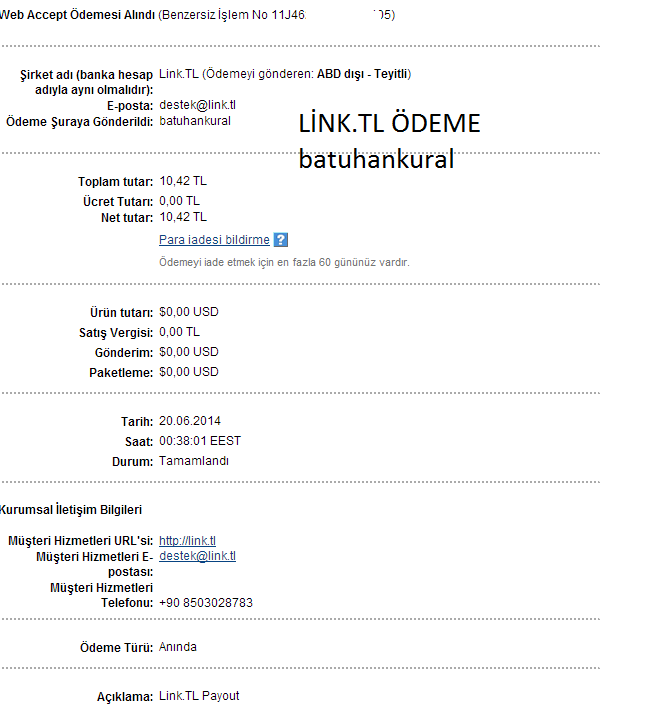Click the Durum value Tamamlandı

tap(193, 461)
